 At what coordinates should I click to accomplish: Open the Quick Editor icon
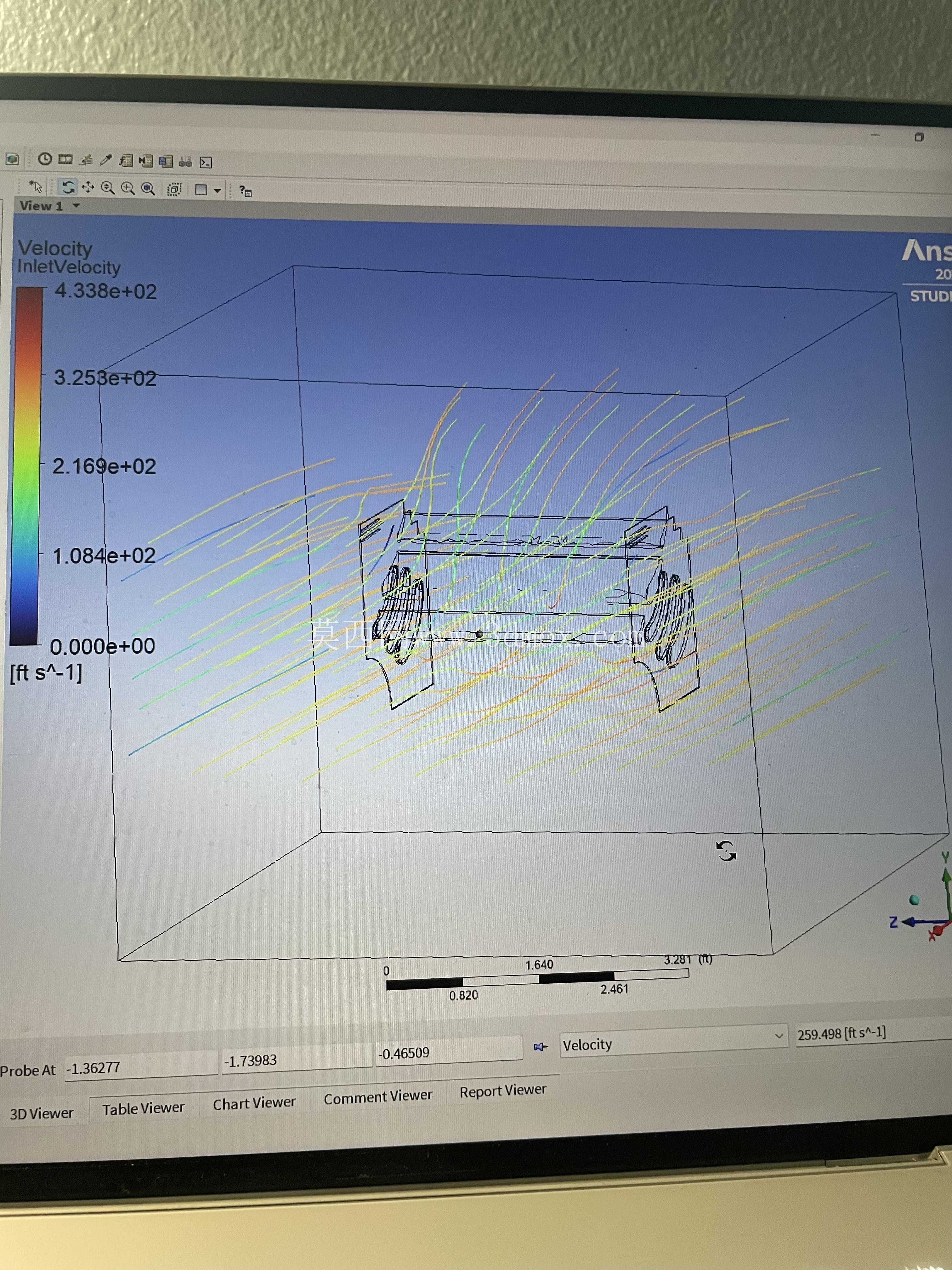[x=86, y=160]
